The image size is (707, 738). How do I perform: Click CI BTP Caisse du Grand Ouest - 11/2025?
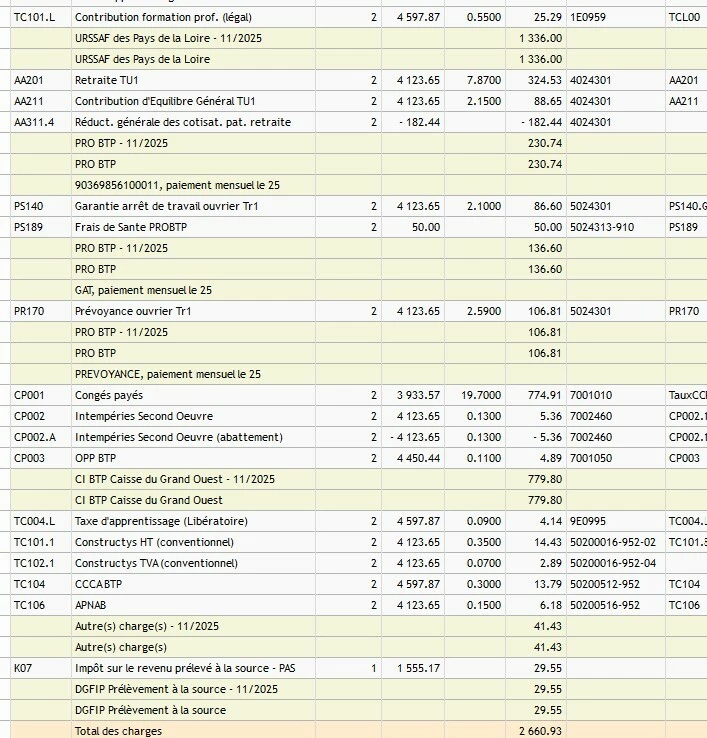(x=174, y=479)
